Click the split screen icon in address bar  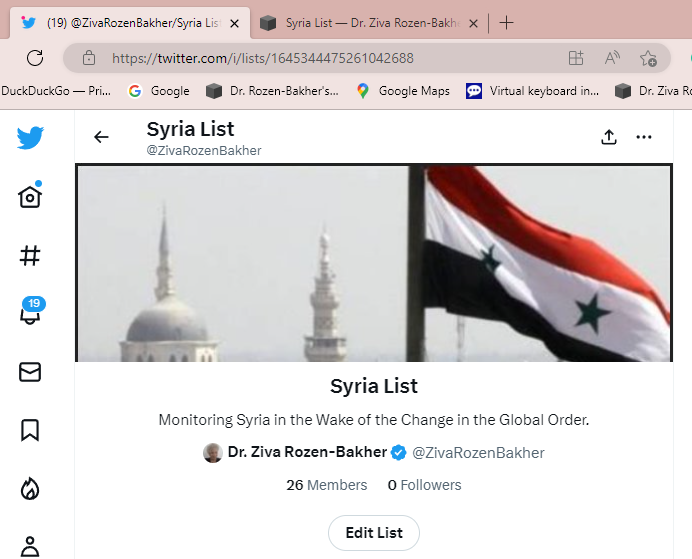575,58
